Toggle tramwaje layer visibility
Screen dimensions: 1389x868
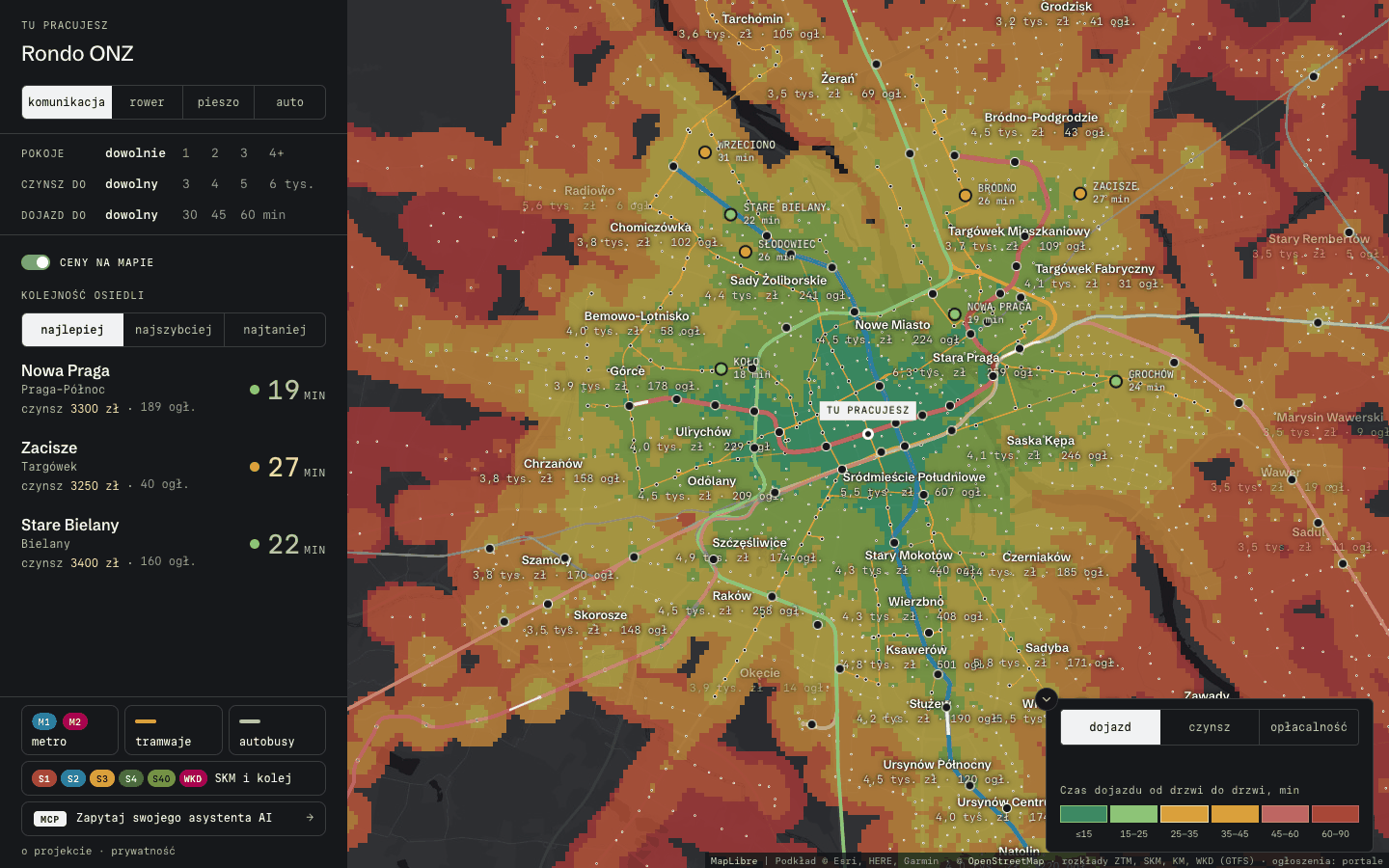point(174,730)
